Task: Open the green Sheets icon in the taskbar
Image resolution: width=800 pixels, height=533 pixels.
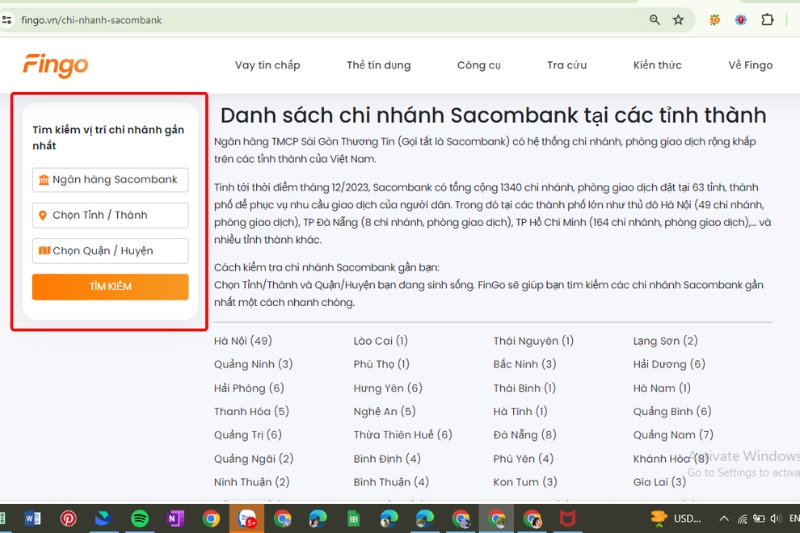Action: pyautogui.click(x=353, y=519)
